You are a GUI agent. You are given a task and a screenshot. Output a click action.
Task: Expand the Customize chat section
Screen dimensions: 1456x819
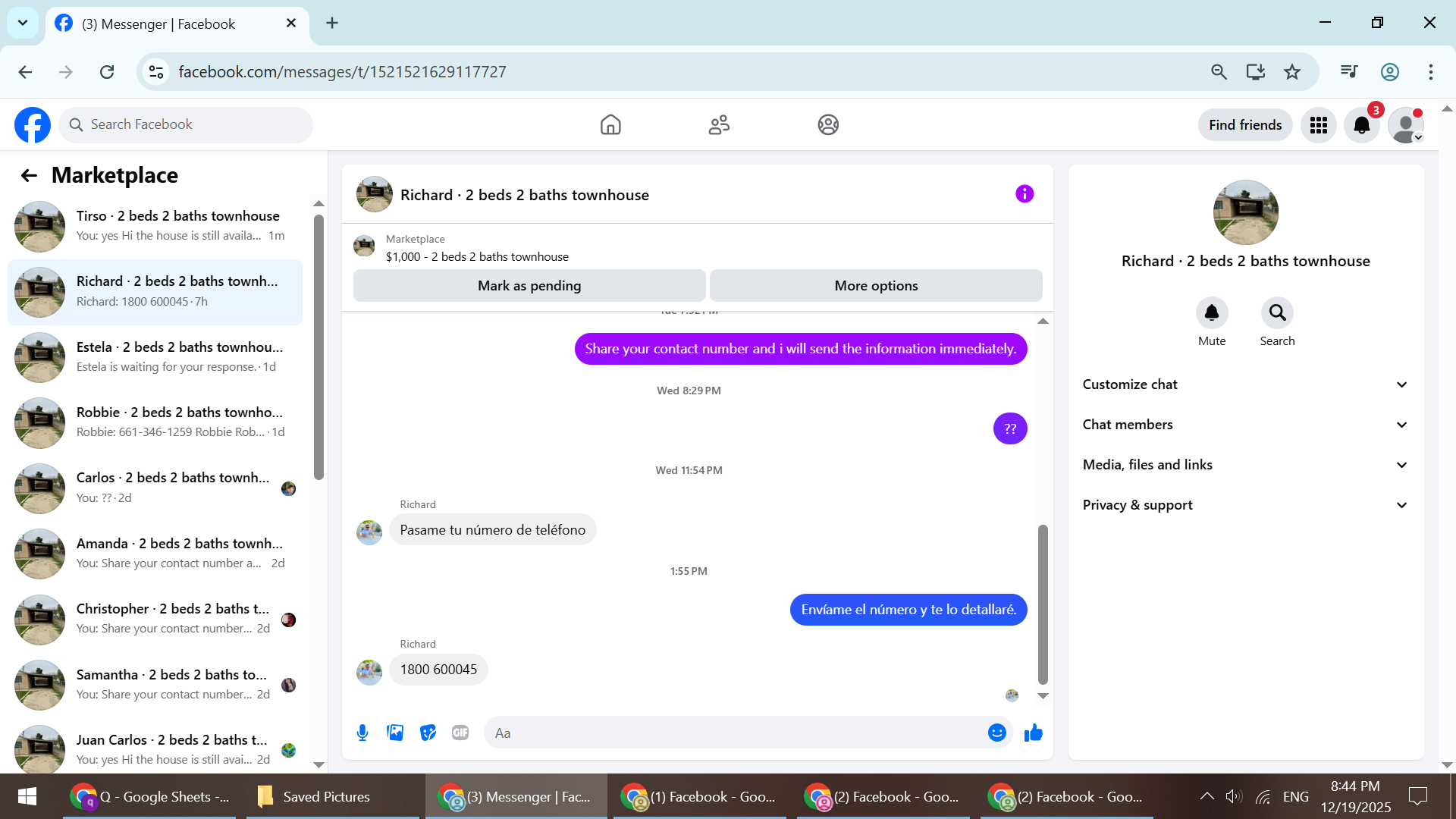pyautogui.click(x=1245, y=384)
